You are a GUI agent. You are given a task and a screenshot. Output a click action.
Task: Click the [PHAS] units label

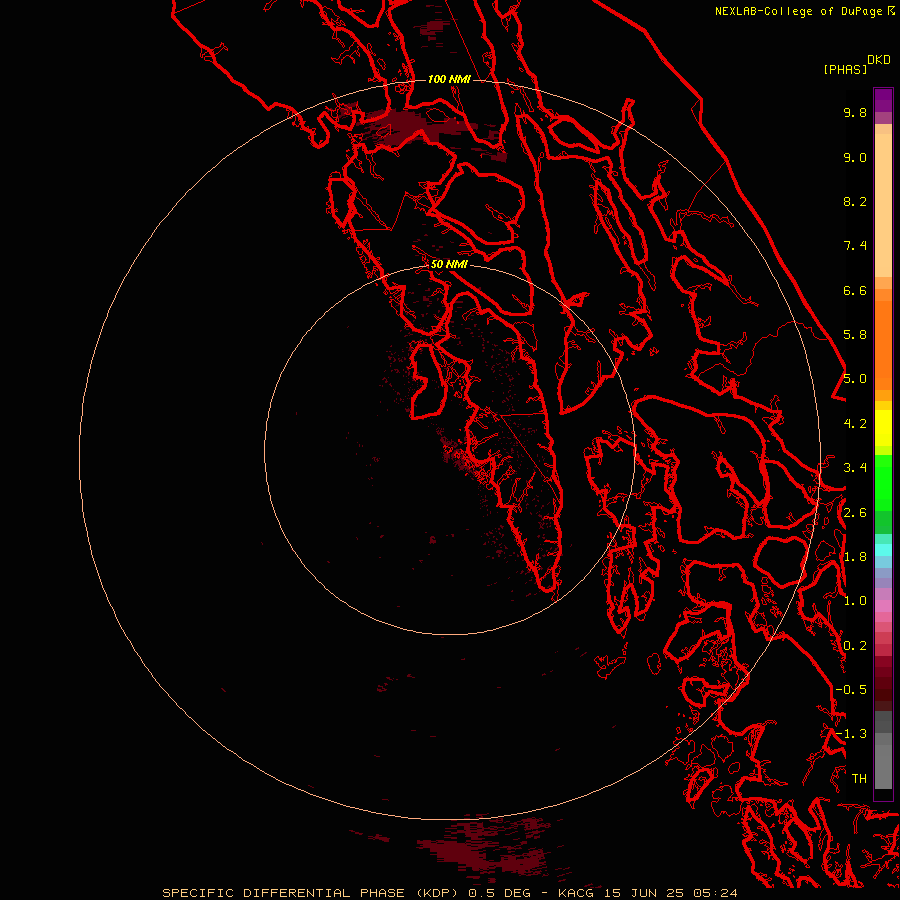(x=845, y=70)
